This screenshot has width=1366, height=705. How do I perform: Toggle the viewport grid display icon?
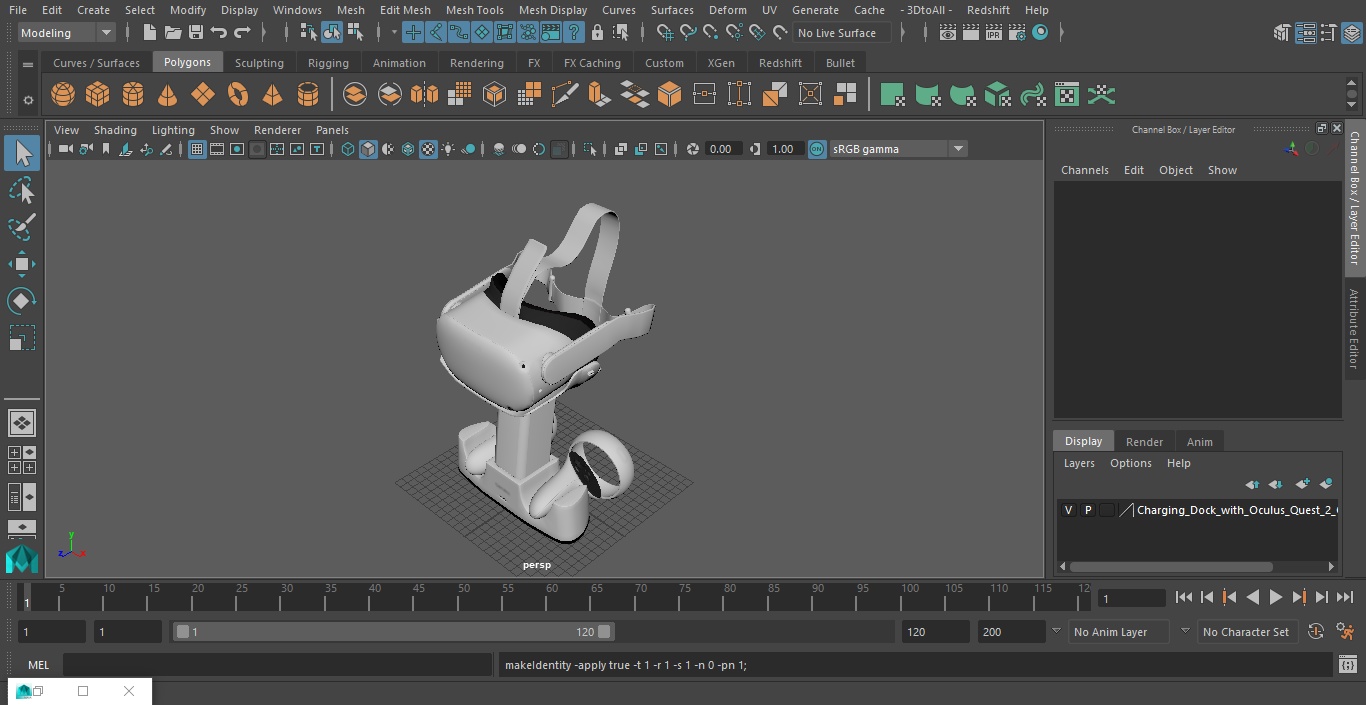(x=197, y=149)
